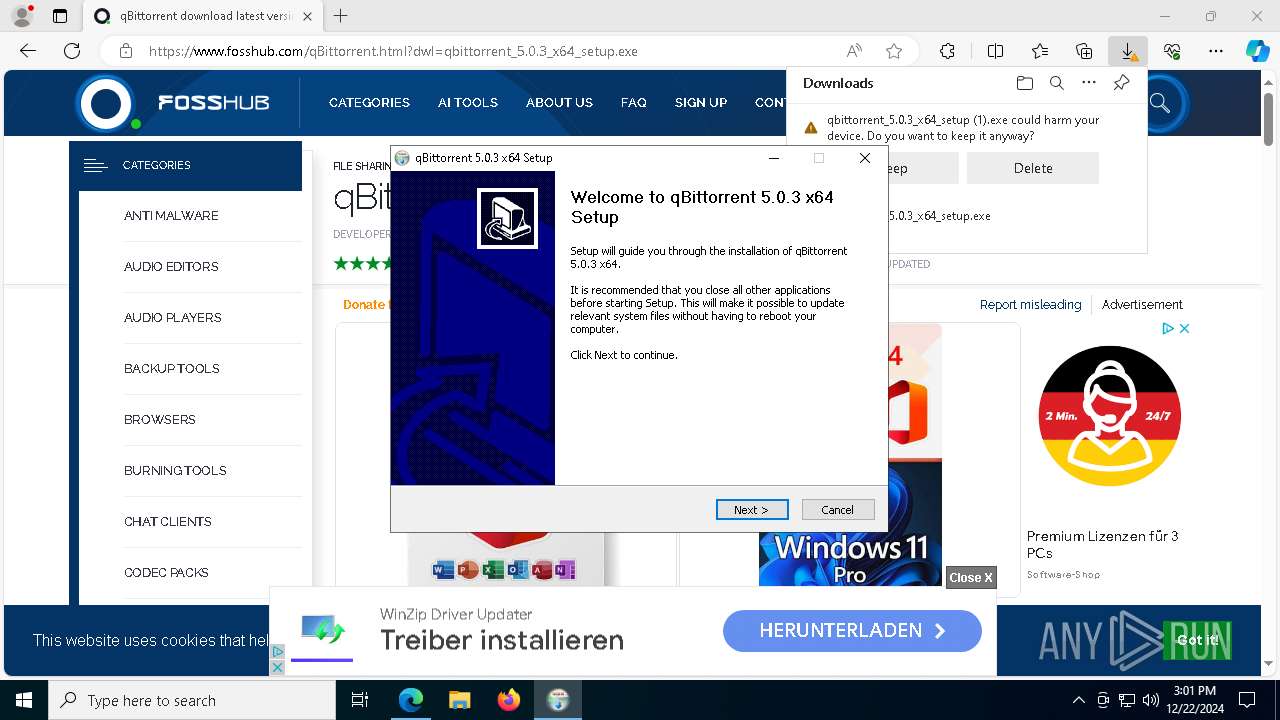Go back in the Edge browser
The height and width of the screenshot is (720, 1280).
click(28, 51)
